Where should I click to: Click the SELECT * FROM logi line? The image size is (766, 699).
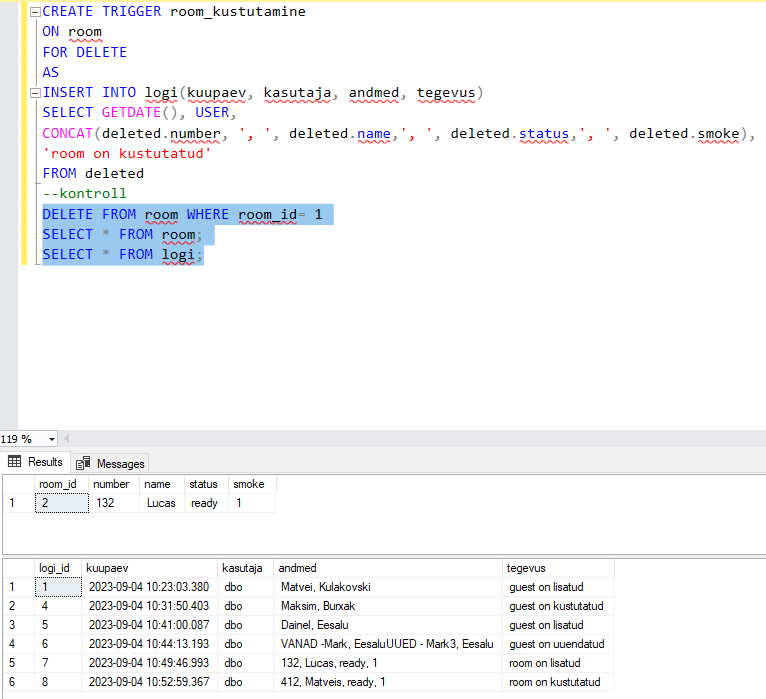122,254
